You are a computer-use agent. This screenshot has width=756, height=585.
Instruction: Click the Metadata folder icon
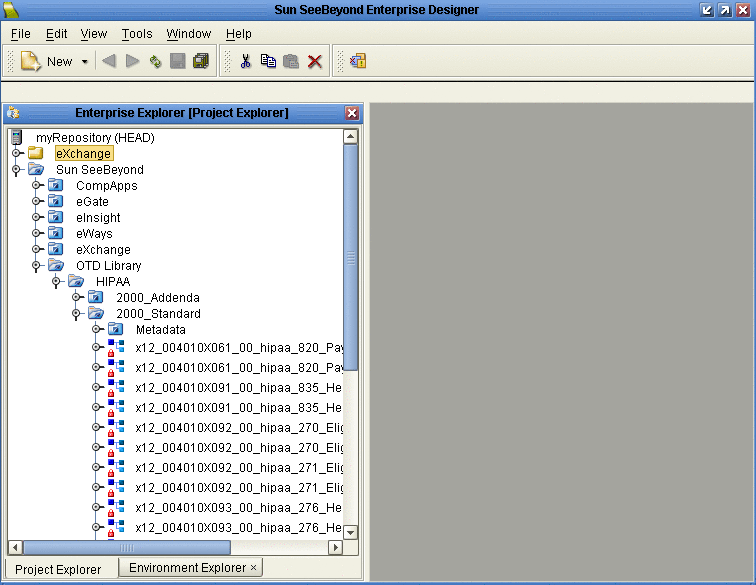115,329
